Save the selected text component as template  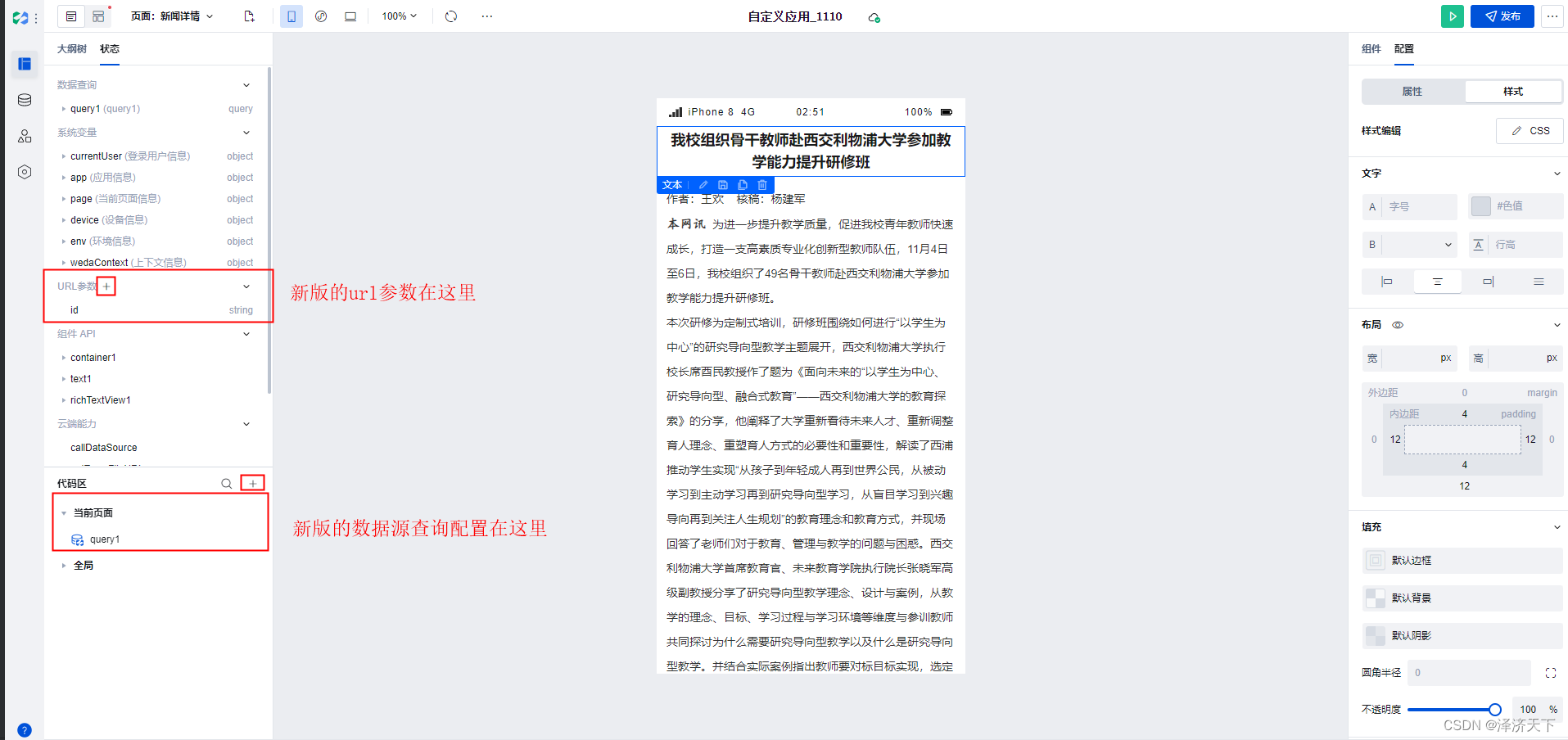point(723,185)
